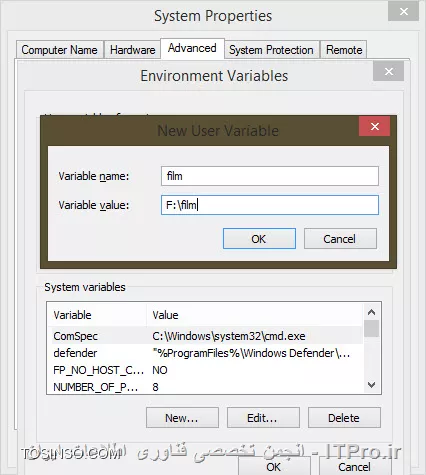
Task: Click New... under System variables
Action: coord(182,418)
